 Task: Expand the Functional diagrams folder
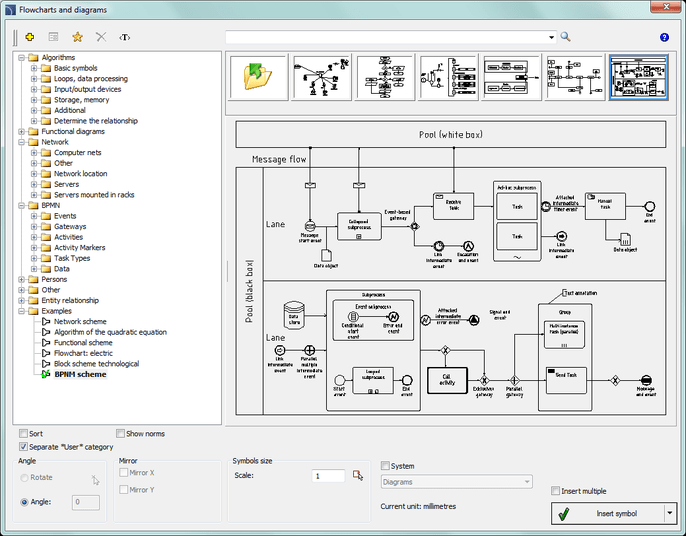(x=21, y=132)
